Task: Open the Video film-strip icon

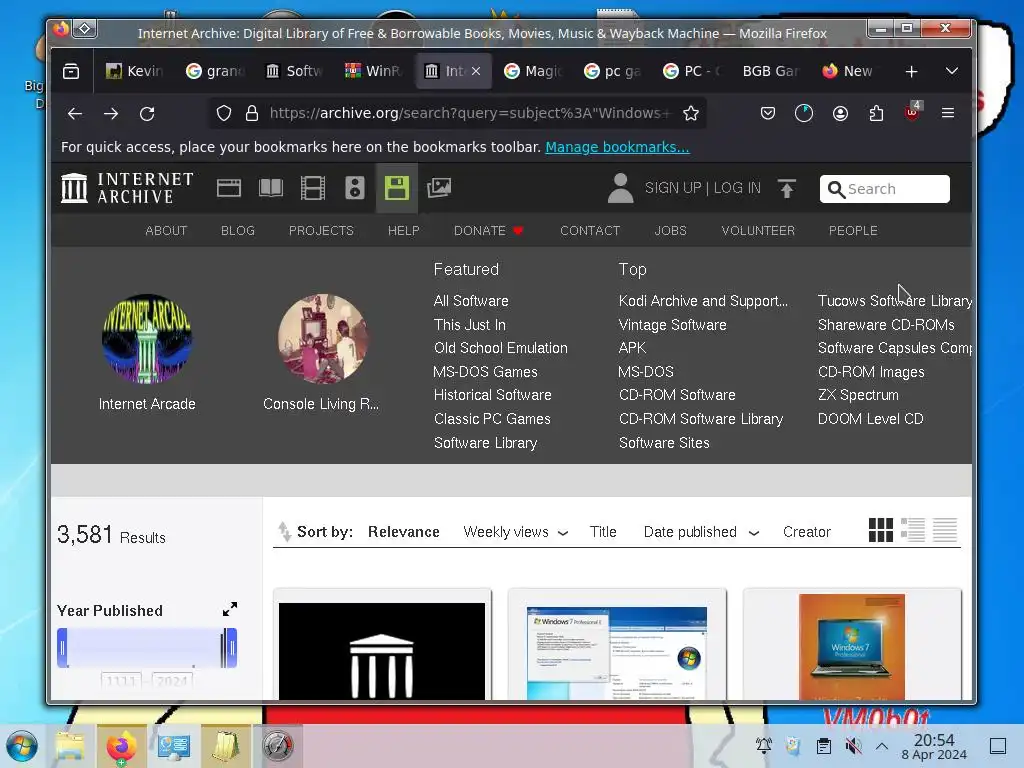Action: coord(313,188)
